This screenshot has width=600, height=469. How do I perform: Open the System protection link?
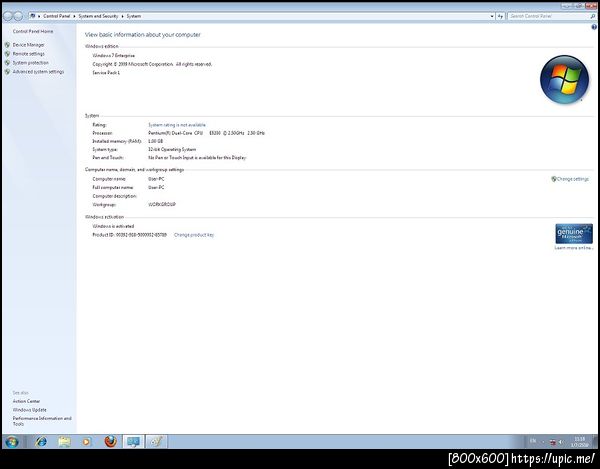coord(31,63)
